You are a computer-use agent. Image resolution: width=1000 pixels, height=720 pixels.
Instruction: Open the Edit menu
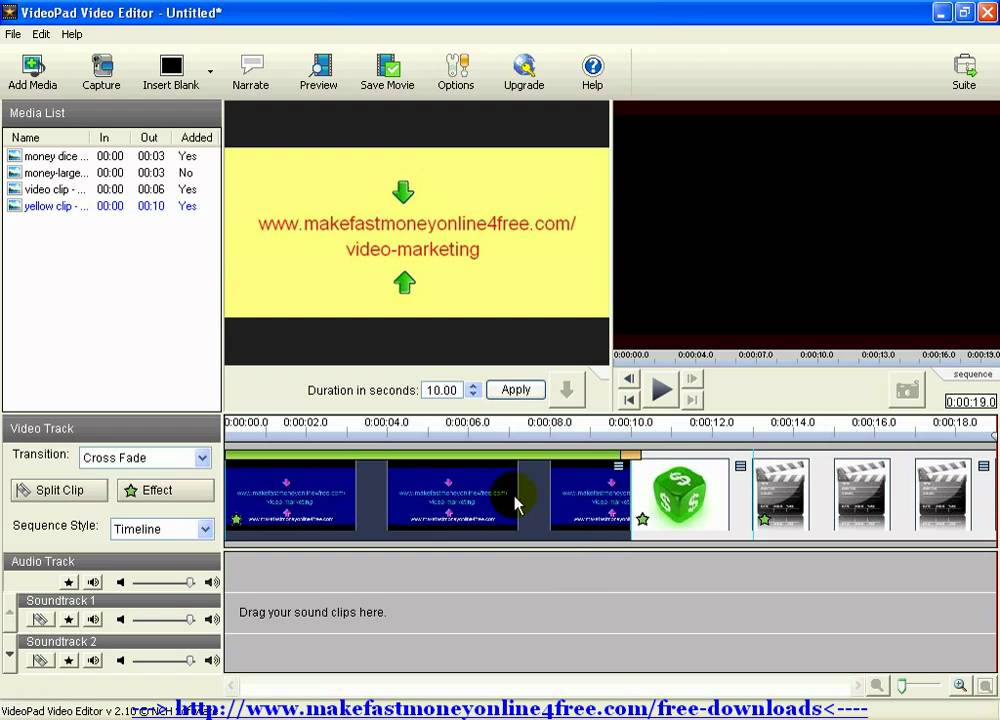click(x=41, y=34)
